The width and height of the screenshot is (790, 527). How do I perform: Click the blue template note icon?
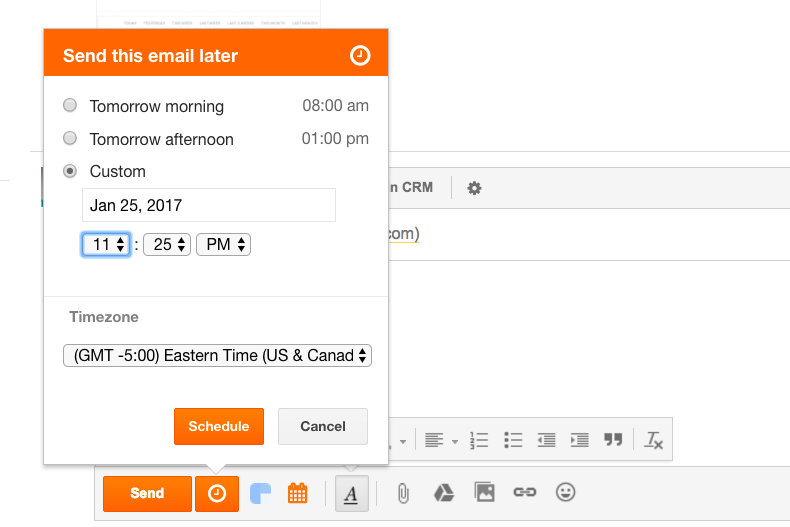[260, 493]
